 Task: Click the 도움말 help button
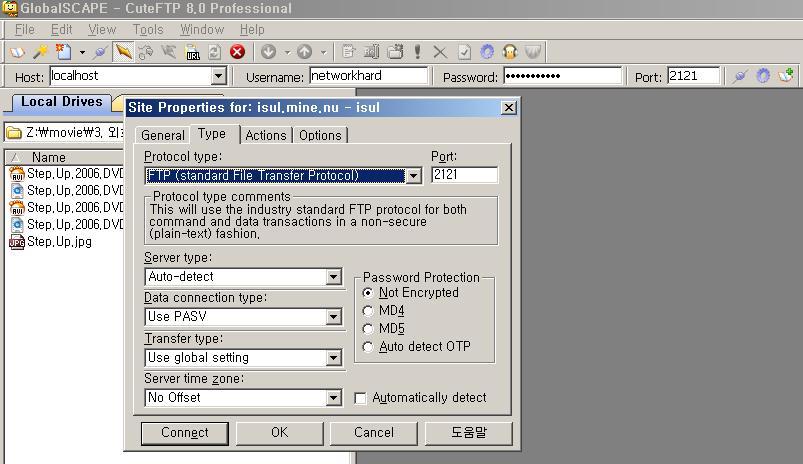469,433
